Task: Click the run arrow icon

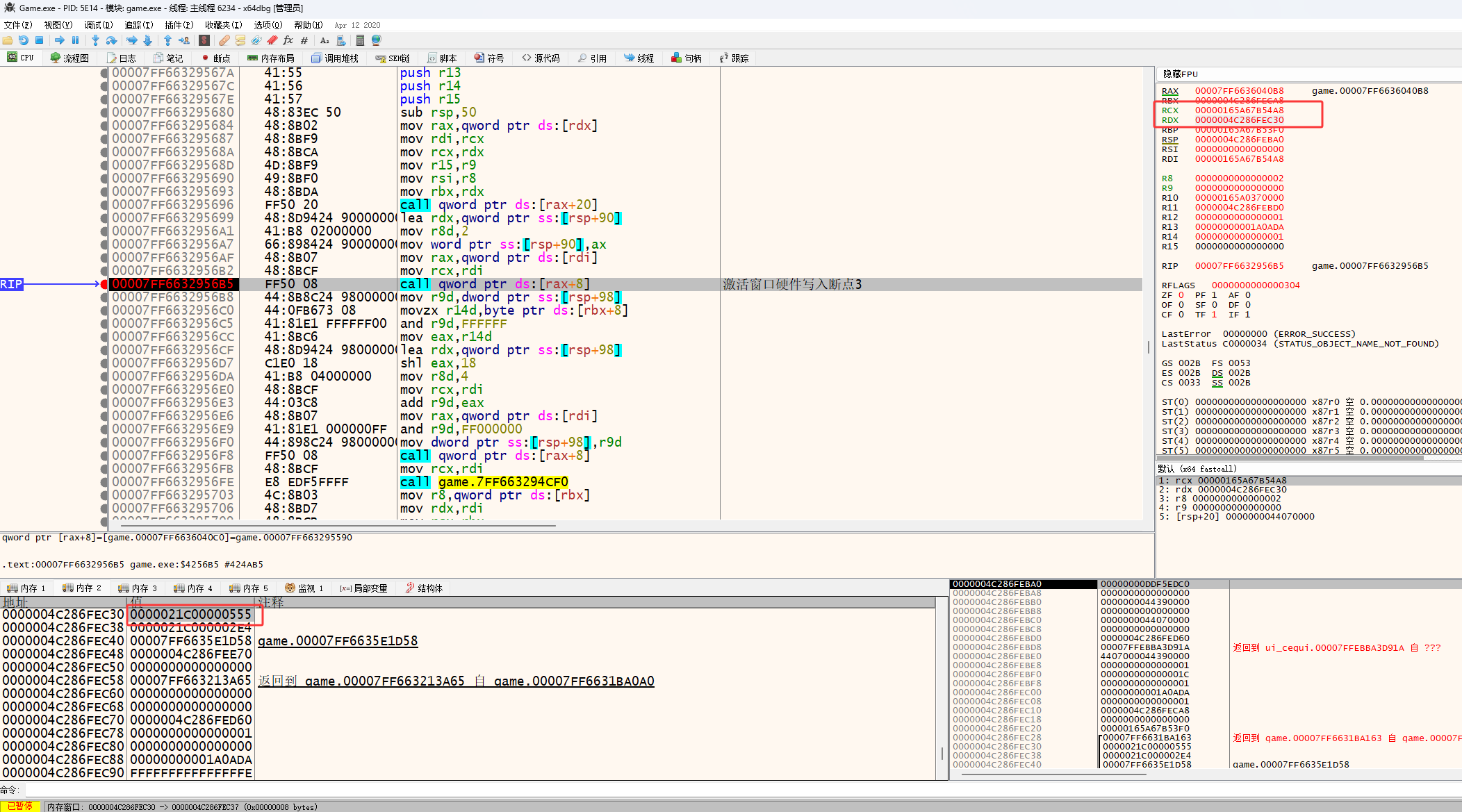Action: click(x=59, y=40)
